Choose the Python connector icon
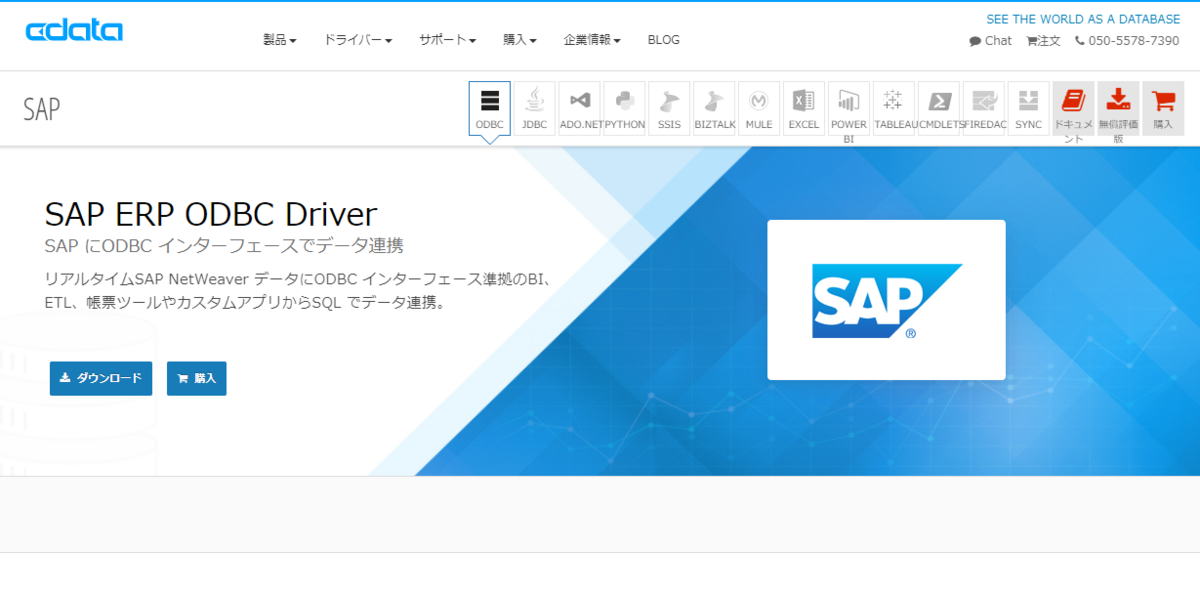Image resolution: width=1200 pixels, height=595 pixels. click(x=624, y=108)
